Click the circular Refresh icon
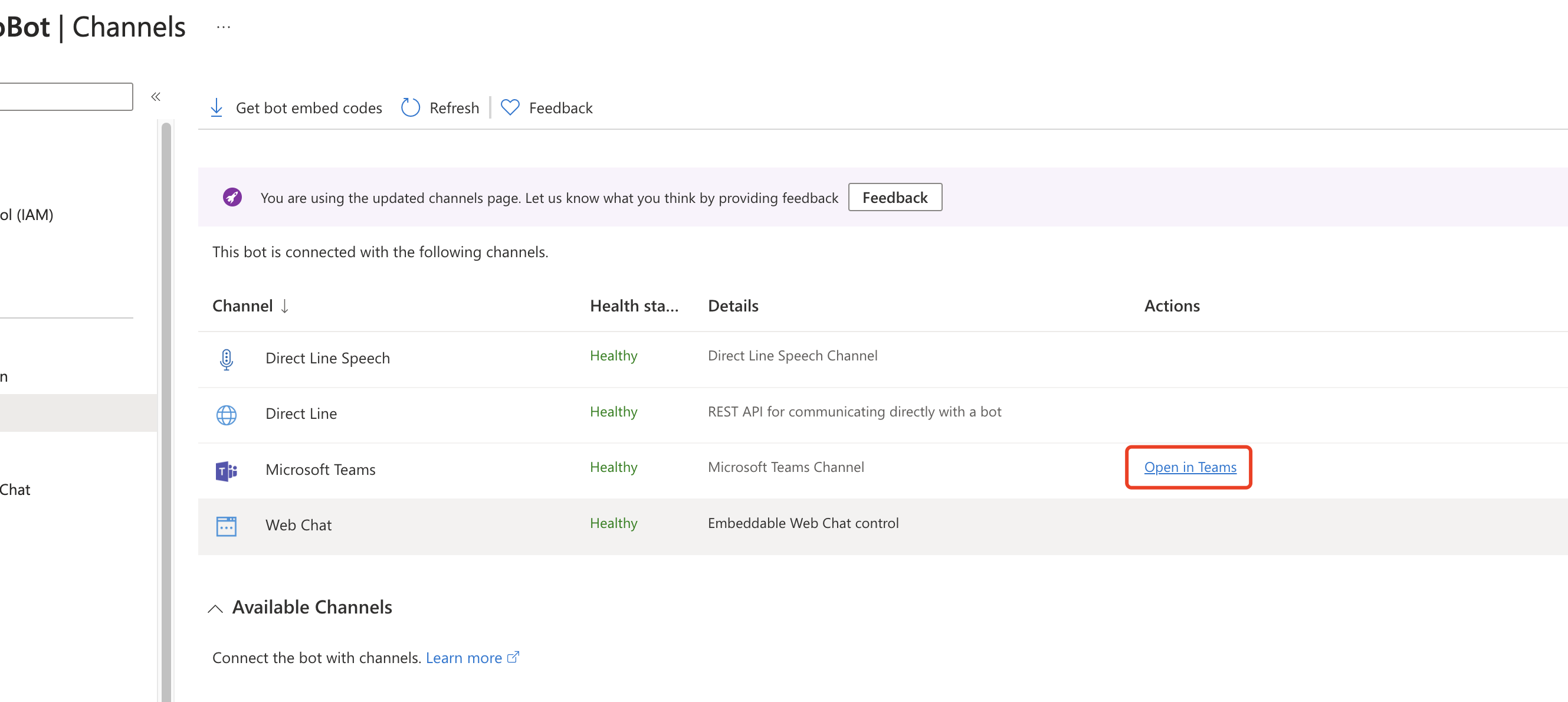The height and width of the screenshot is (702, 1568). (x=410, y=108)
